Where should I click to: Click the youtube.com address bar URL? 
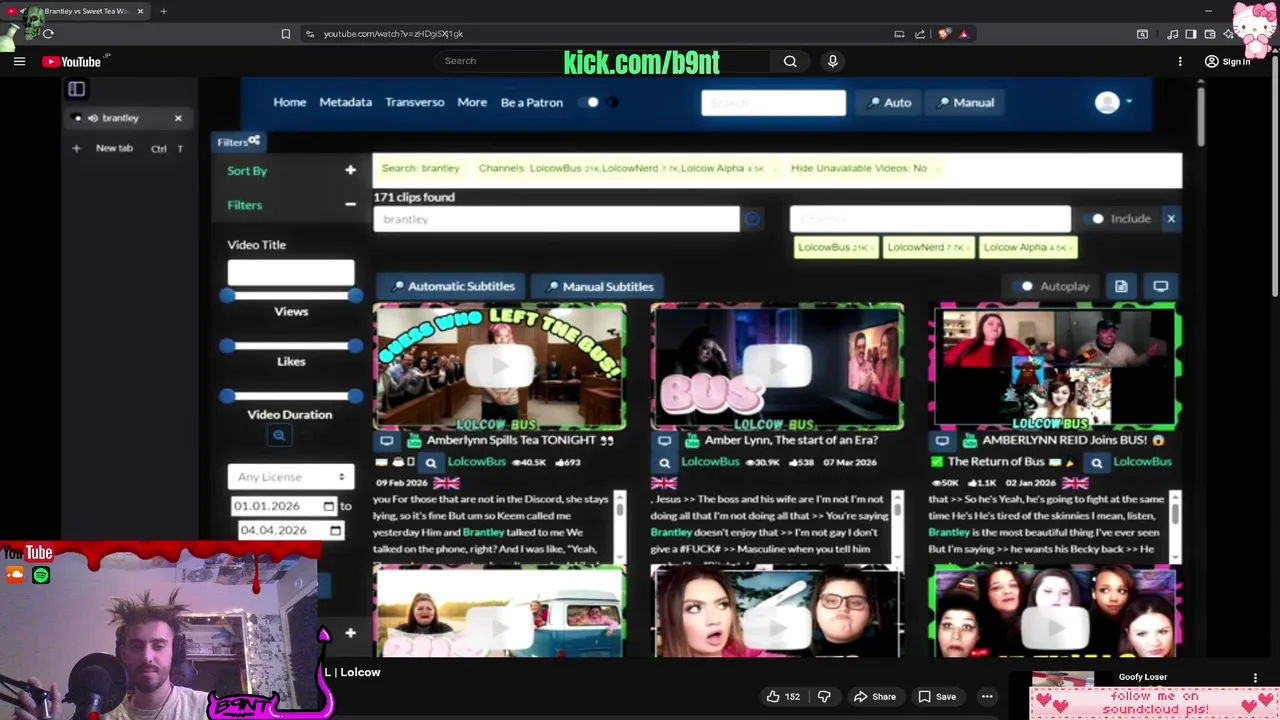[x=393, y=34]
